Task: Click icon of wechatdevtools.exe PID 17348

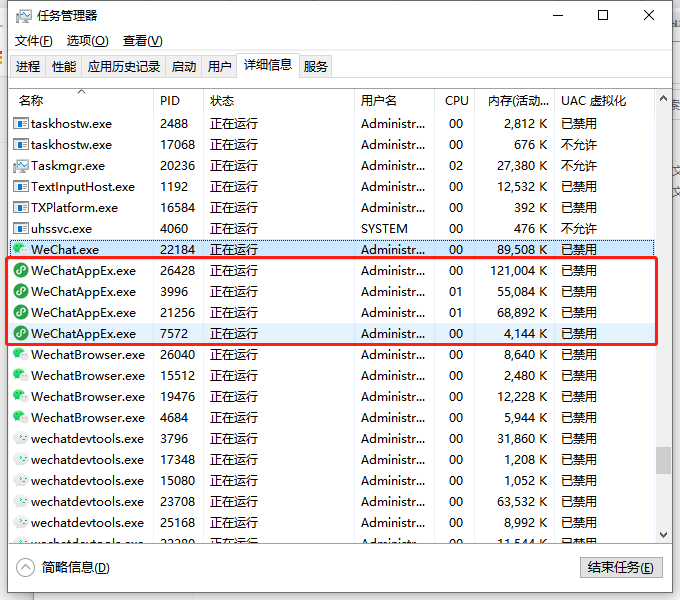Action: click(x=20, y=459)
